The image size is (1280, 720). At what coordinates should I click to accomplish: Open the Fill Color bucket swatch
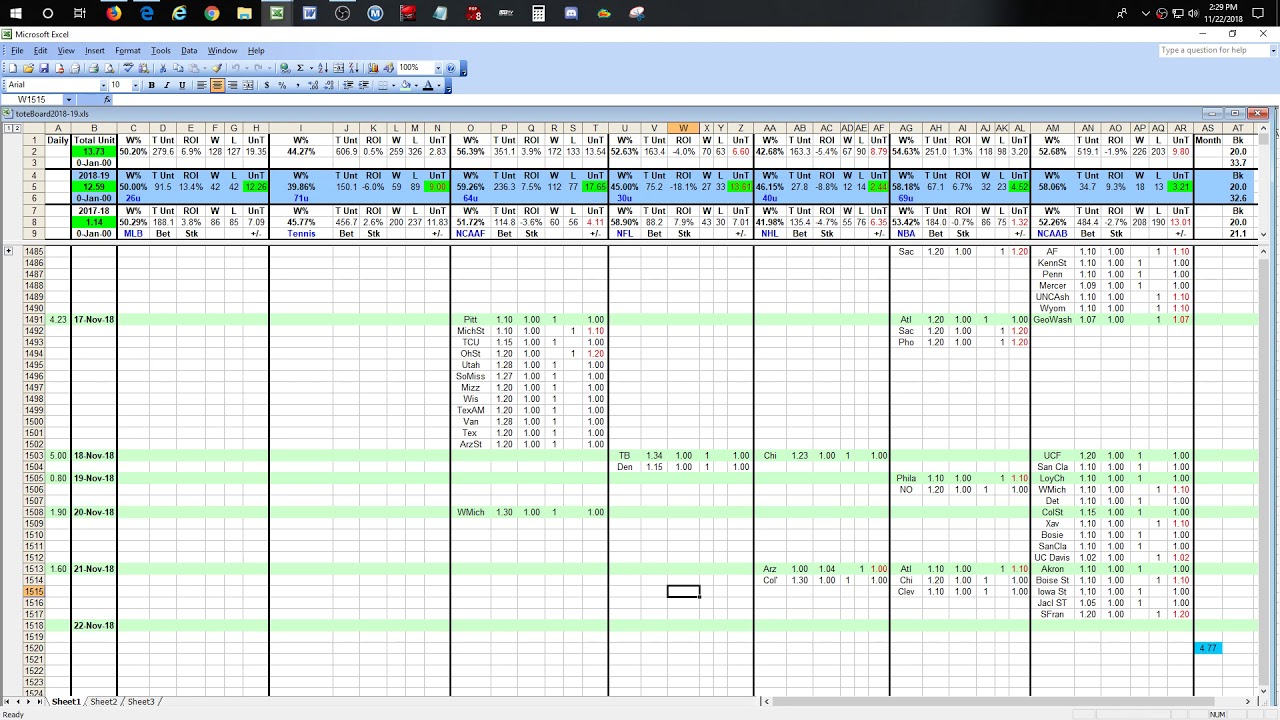[x=407, y=85]
